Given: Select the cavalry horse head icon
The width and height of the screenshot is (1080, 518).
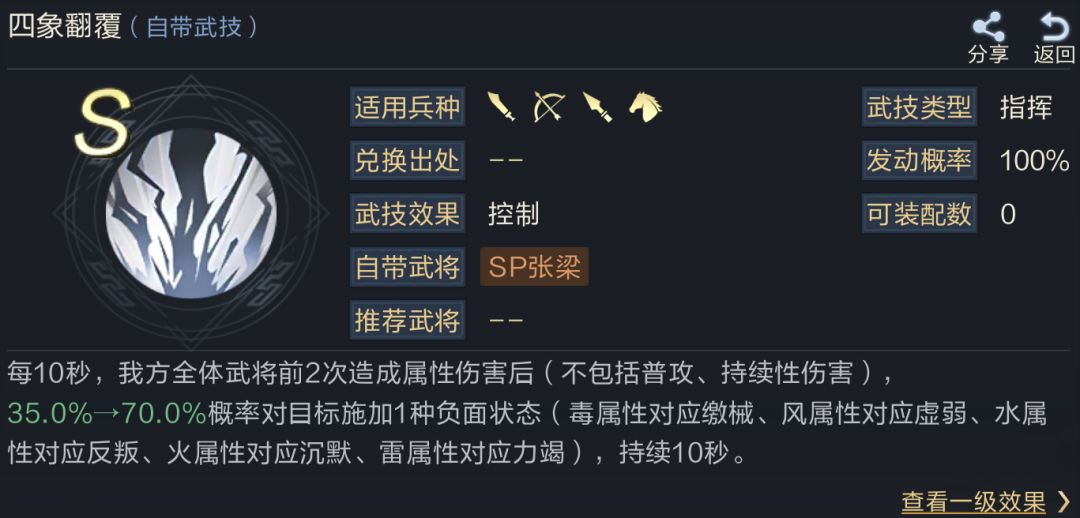Looking at the screenshot, I should pyautogui.click(x=645, y=106).
